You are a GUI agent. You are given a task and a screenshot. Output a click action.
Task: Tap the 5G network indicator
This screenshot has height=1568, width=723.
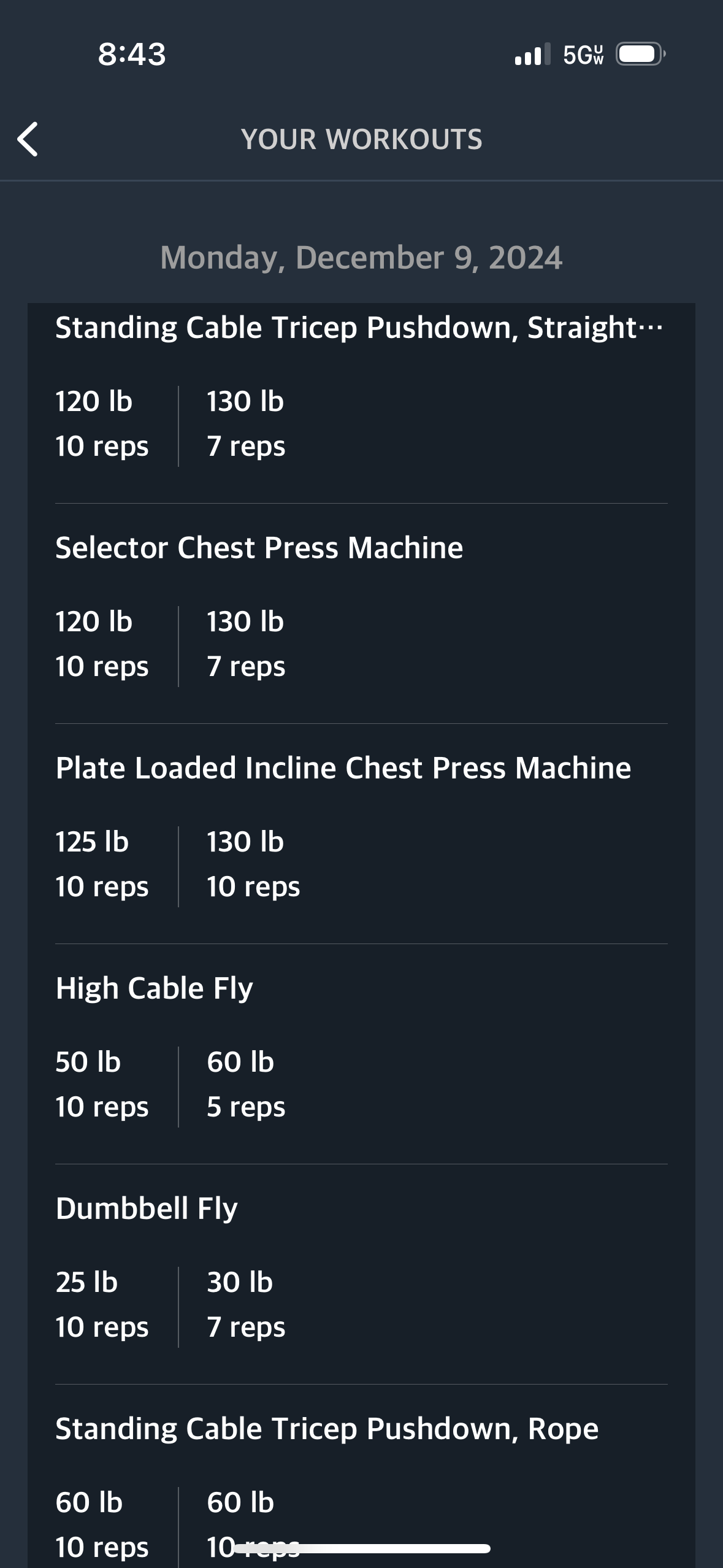click(583, 55)
